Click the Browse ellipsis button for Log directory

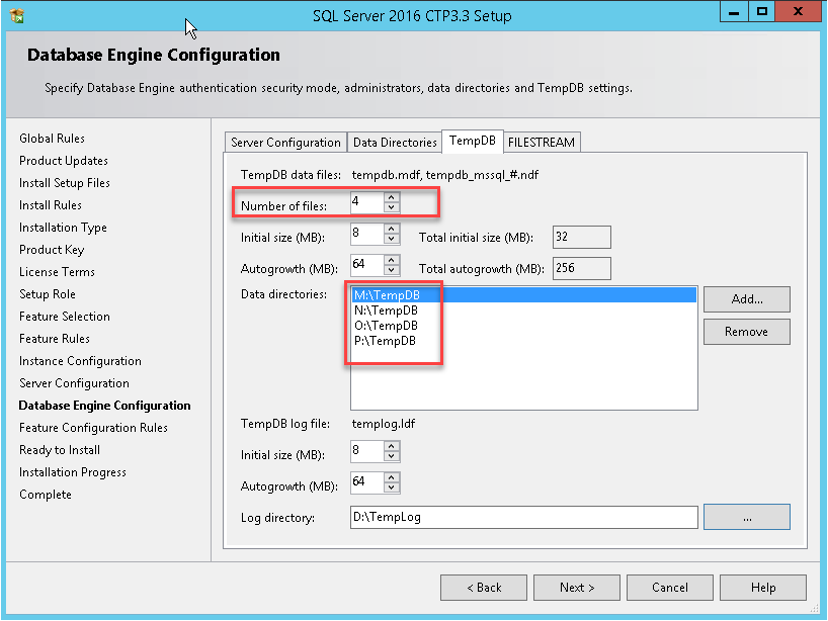pos(746,517)
